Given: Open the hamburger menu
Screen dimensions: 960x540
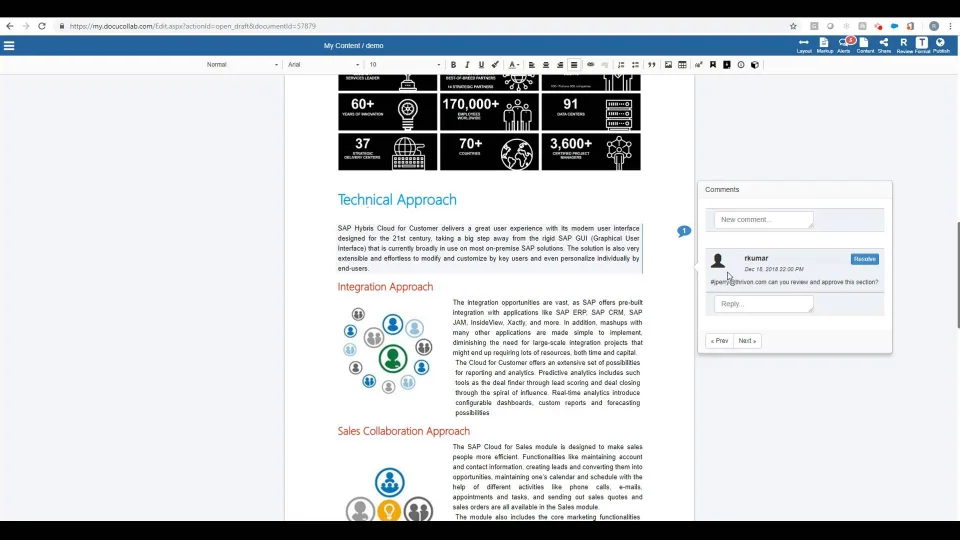Looking at the screenshot, I should [9, 46].
